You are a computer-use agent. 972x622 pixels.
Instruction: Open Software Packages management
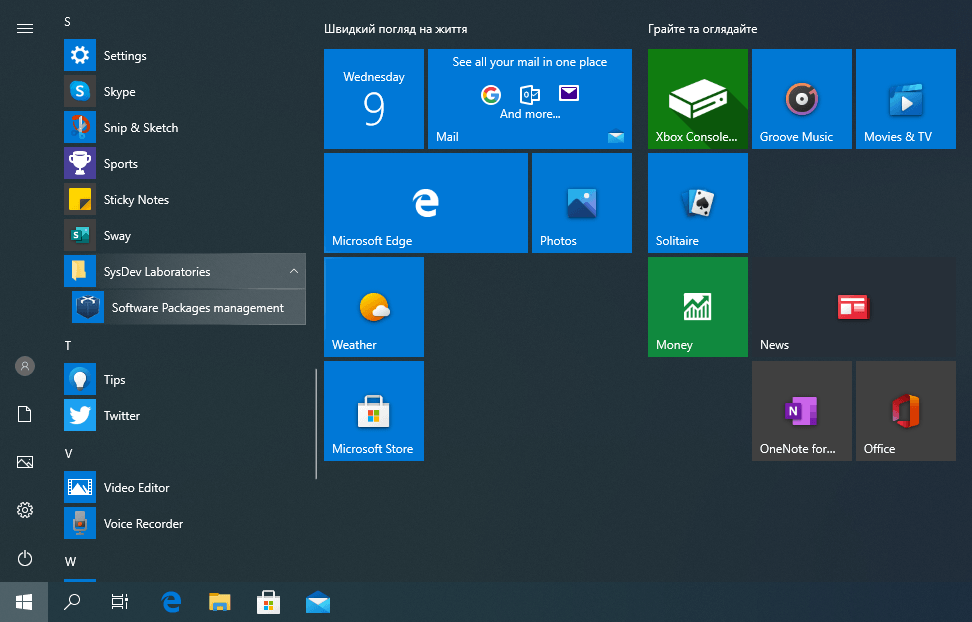tap(188, 307)
